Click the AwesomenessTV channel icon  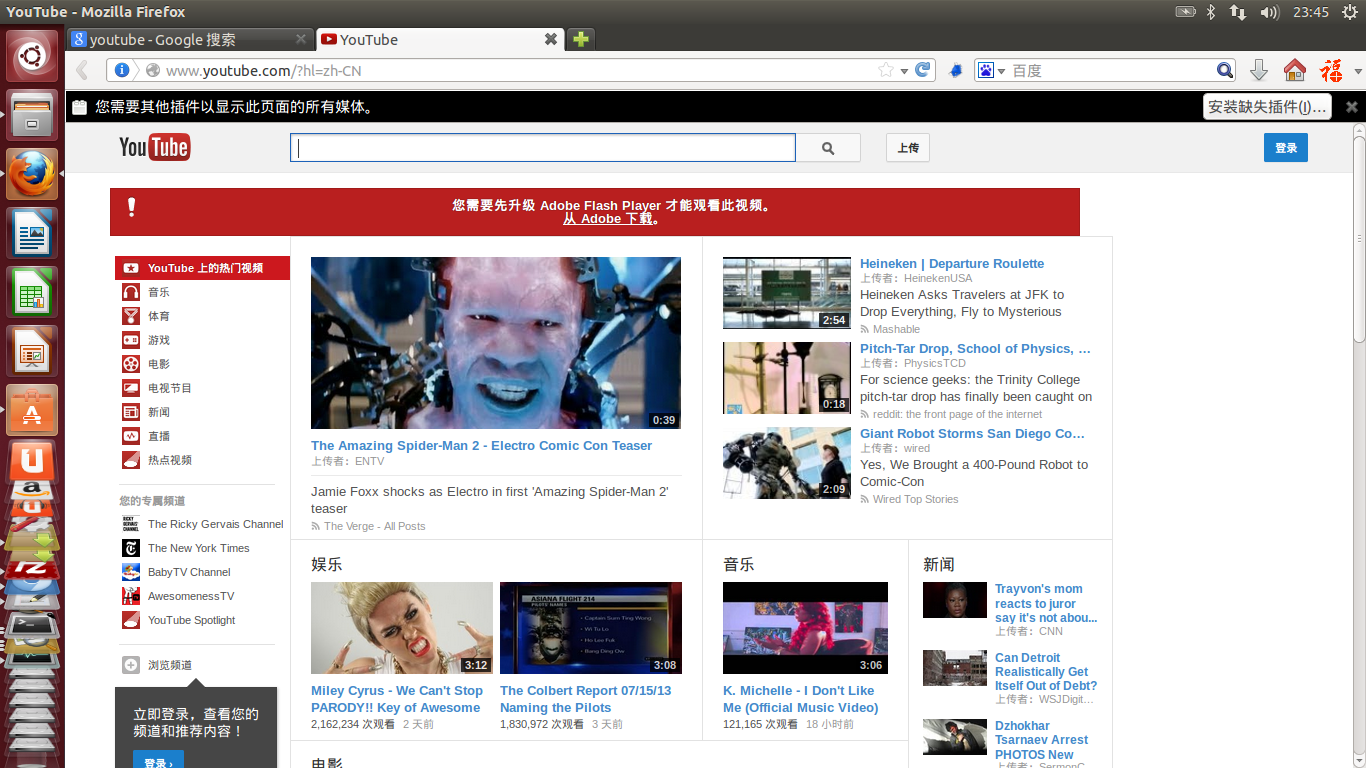coord(131,596)
